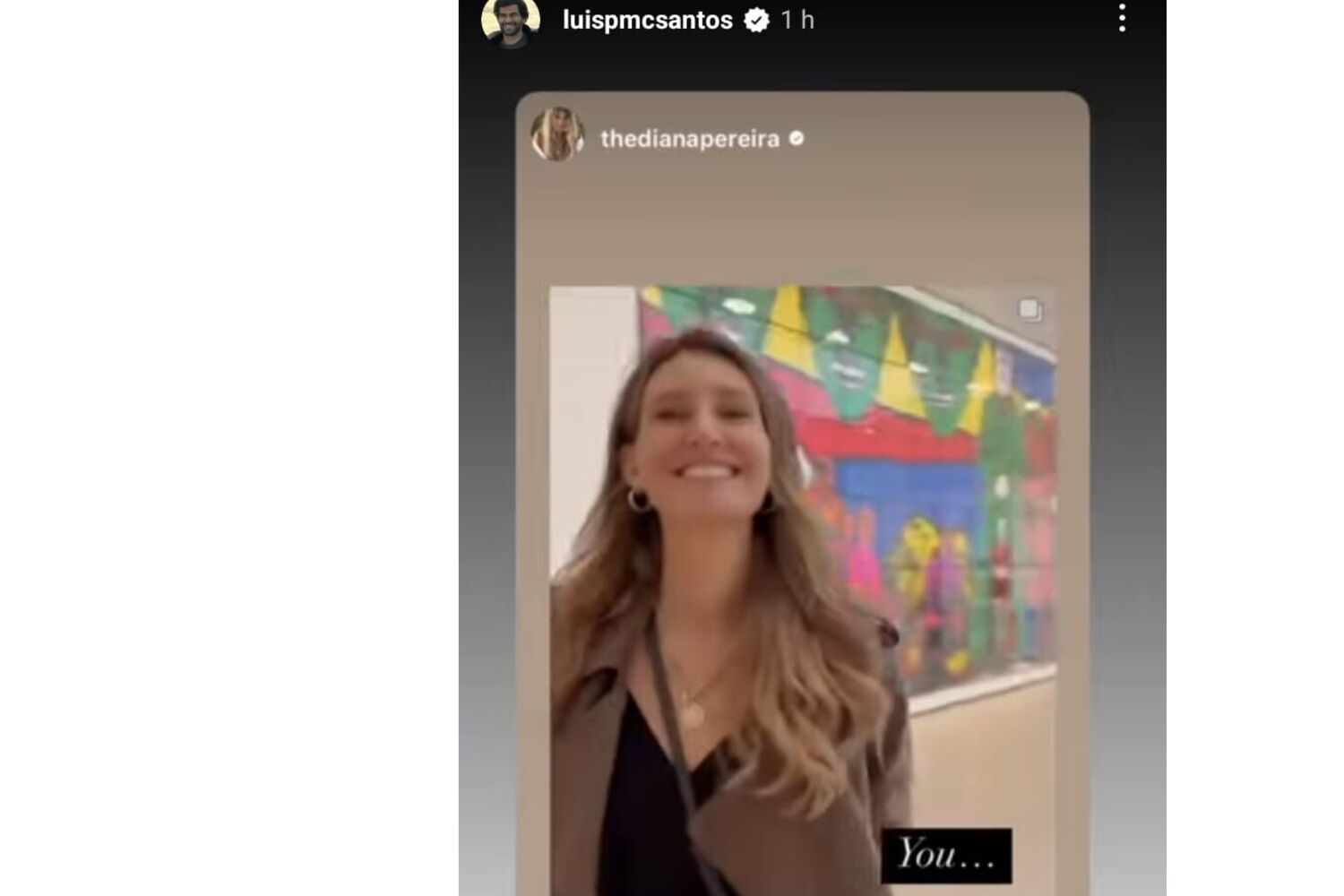Open the luispmcsantos username link

pyautogui.click(x=647, y=20)
